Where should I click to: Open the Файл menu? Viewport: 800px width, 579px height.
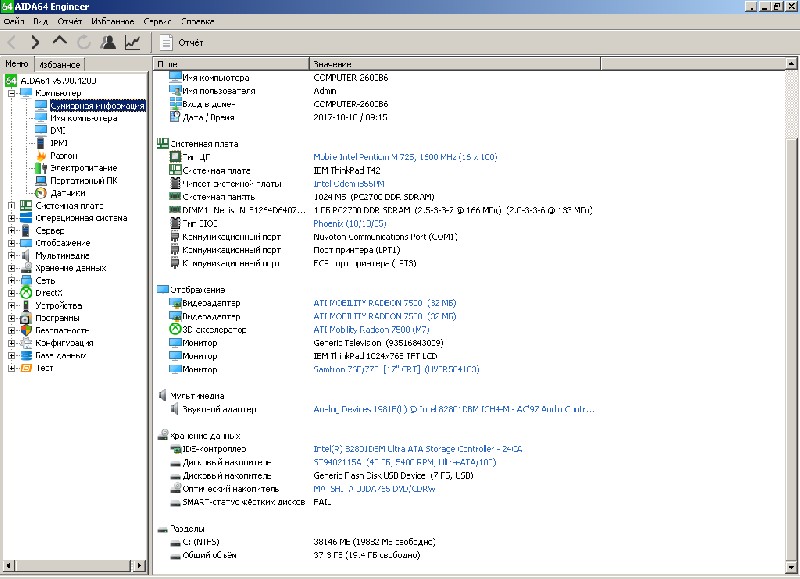[x=14, y=20]
